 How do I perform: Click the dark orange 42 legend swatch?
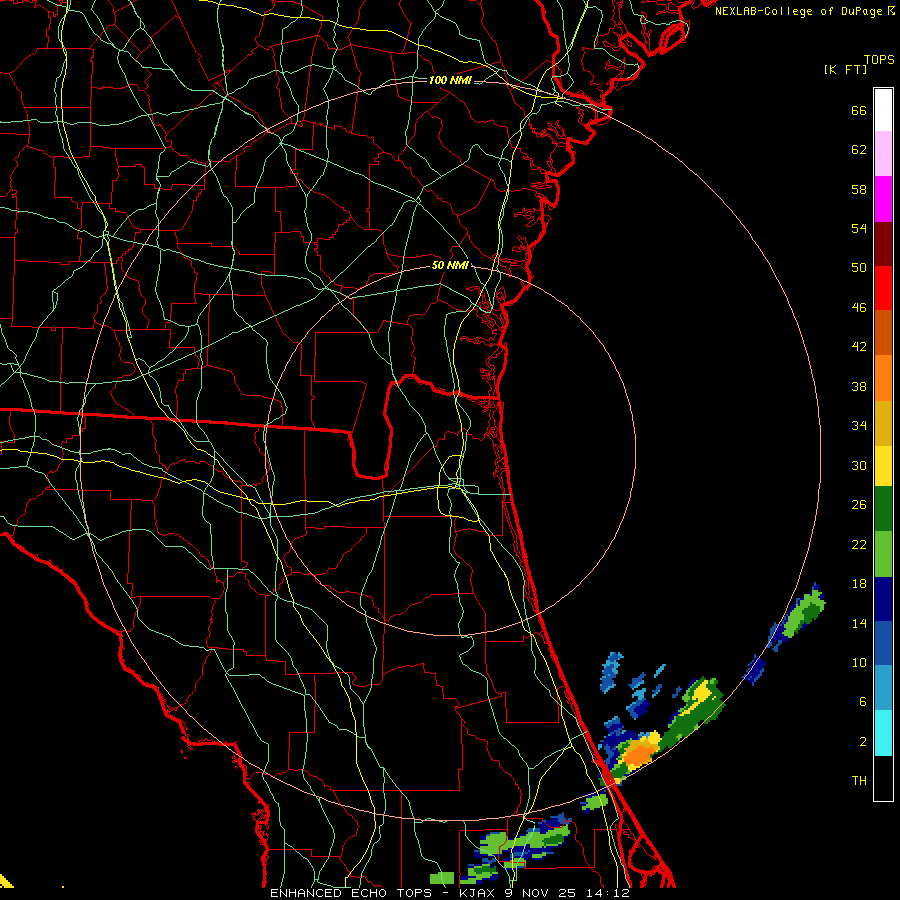click(883, 333)
